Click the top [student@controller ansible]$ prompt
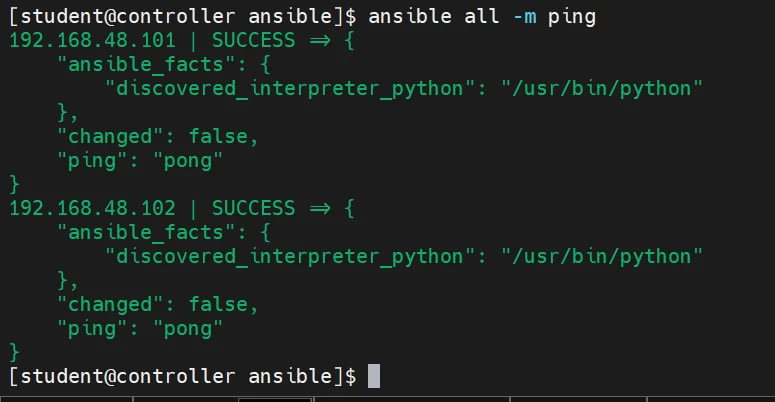Image resolution: width=775 pixels, height=402 pixels. tap(182, 17)
